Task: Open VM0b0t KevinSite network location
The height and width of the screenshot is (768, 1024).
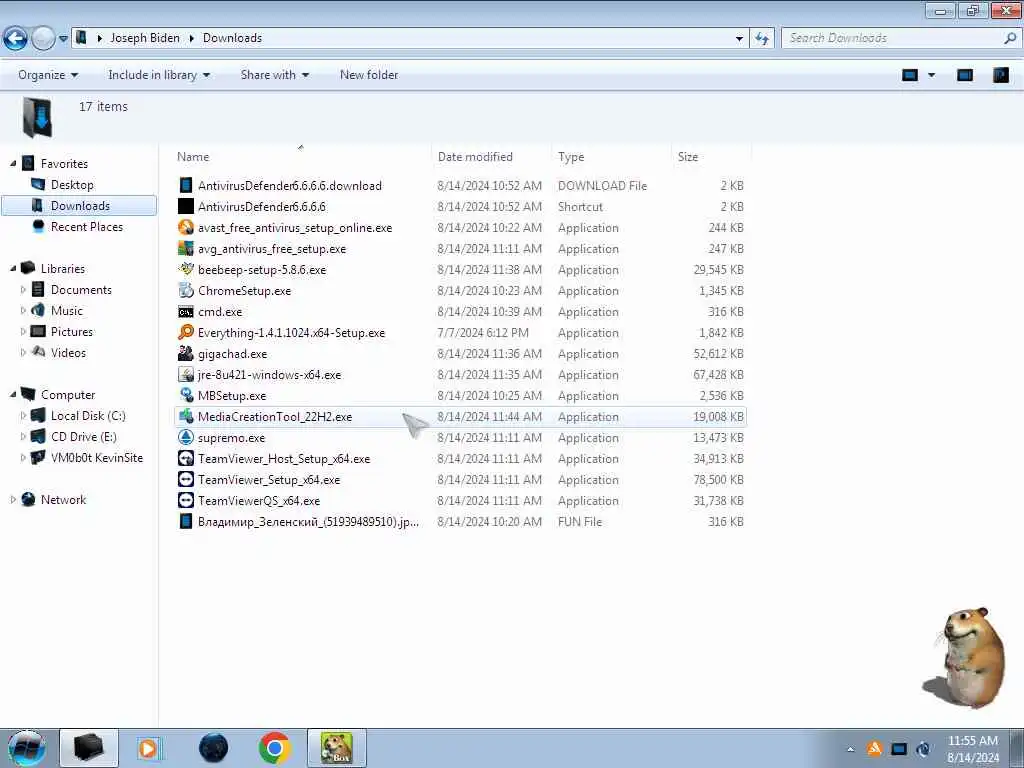Action: click(x=97, y=457)
